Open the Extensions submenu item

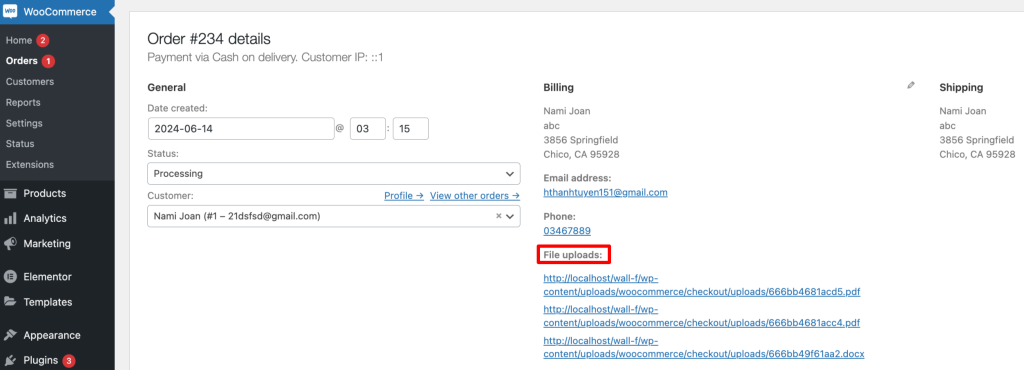point(30,164)
